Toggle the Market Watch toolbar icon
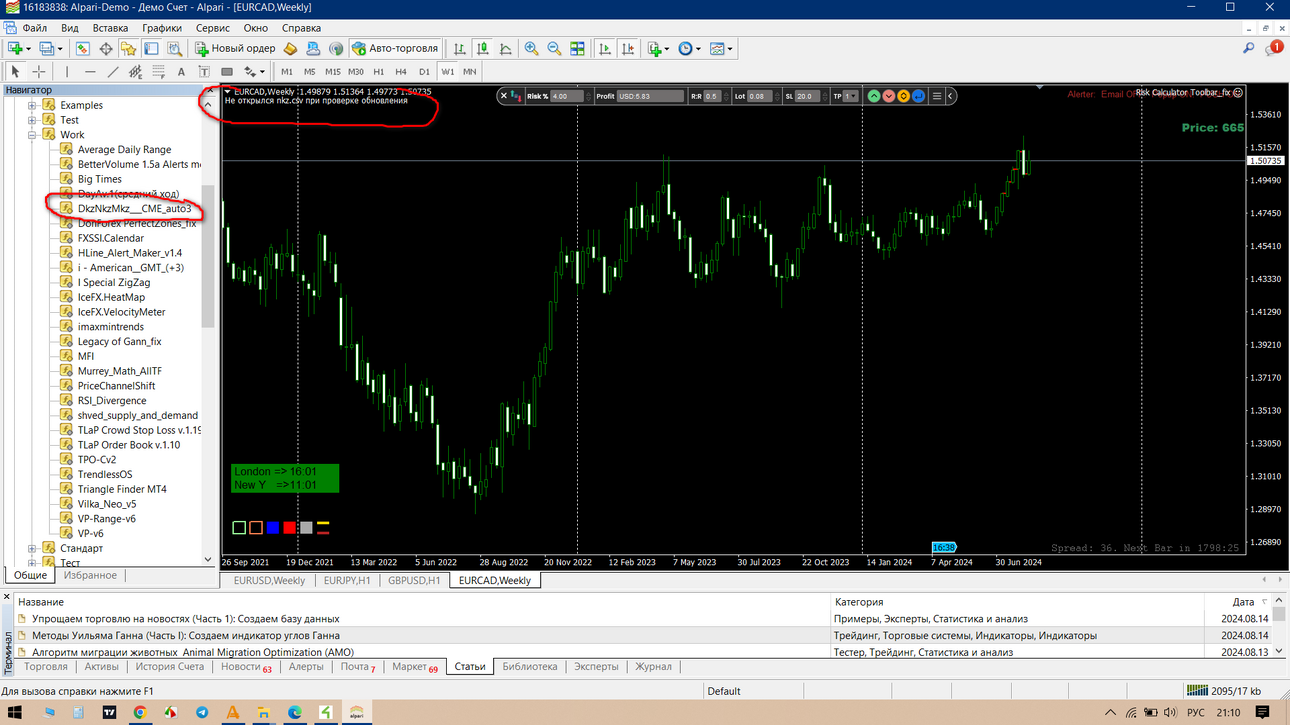The image size is (1290, 725). pyautogui.click(x=82, y=48)
